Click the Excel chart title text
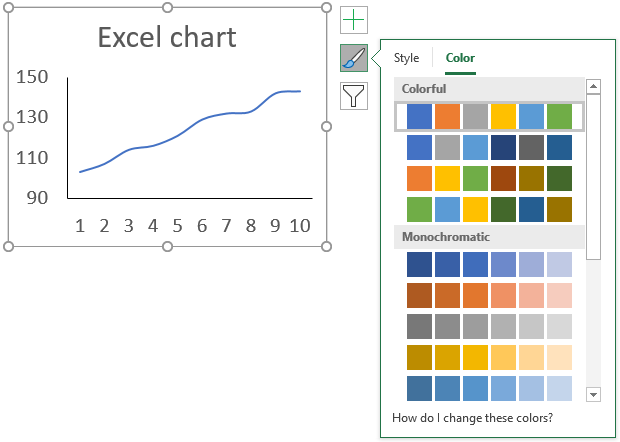This screenshot has height=442, width=620. pyautogui.click(x=167, y=37)
